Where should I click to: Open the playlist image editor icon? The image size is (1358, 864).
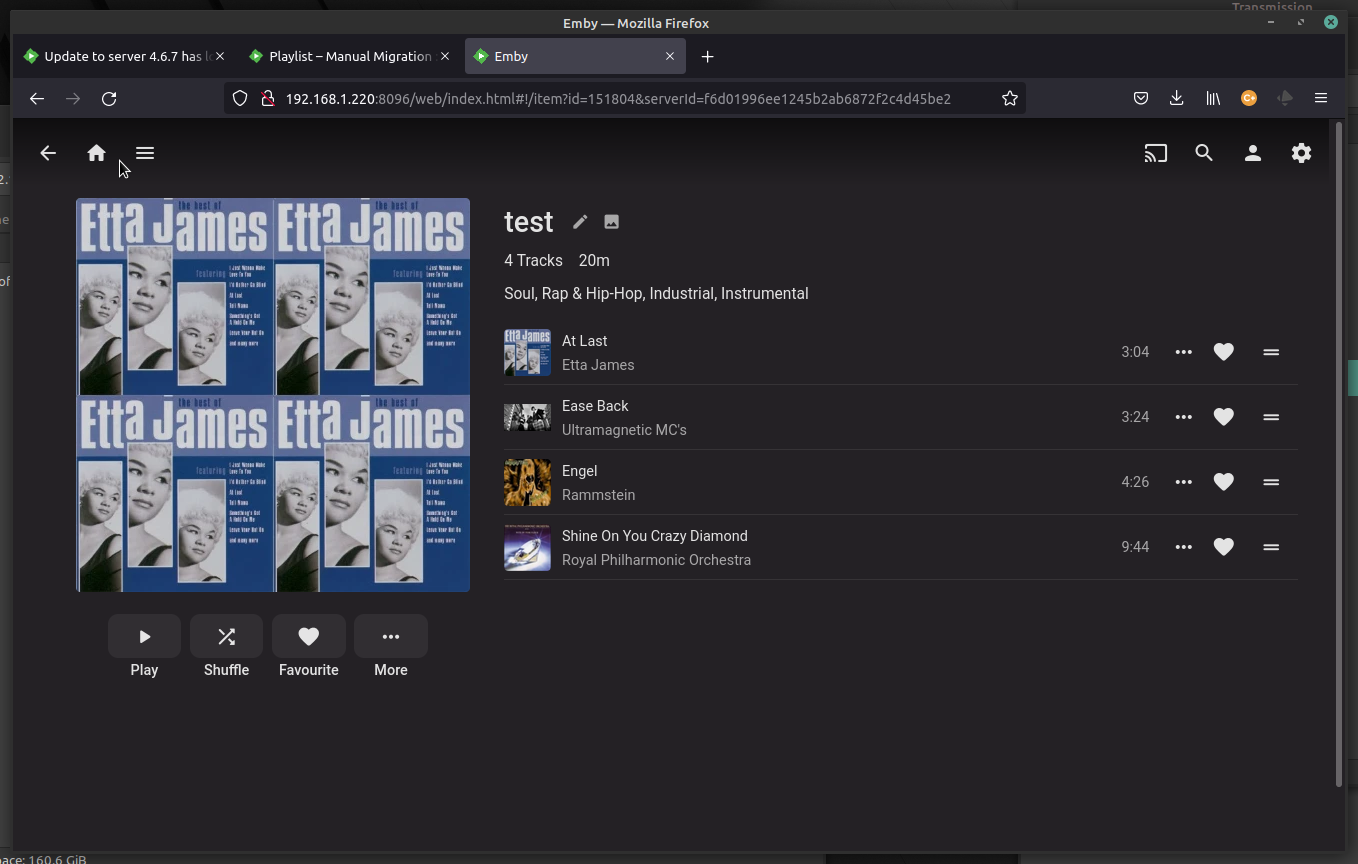[611, 221]
